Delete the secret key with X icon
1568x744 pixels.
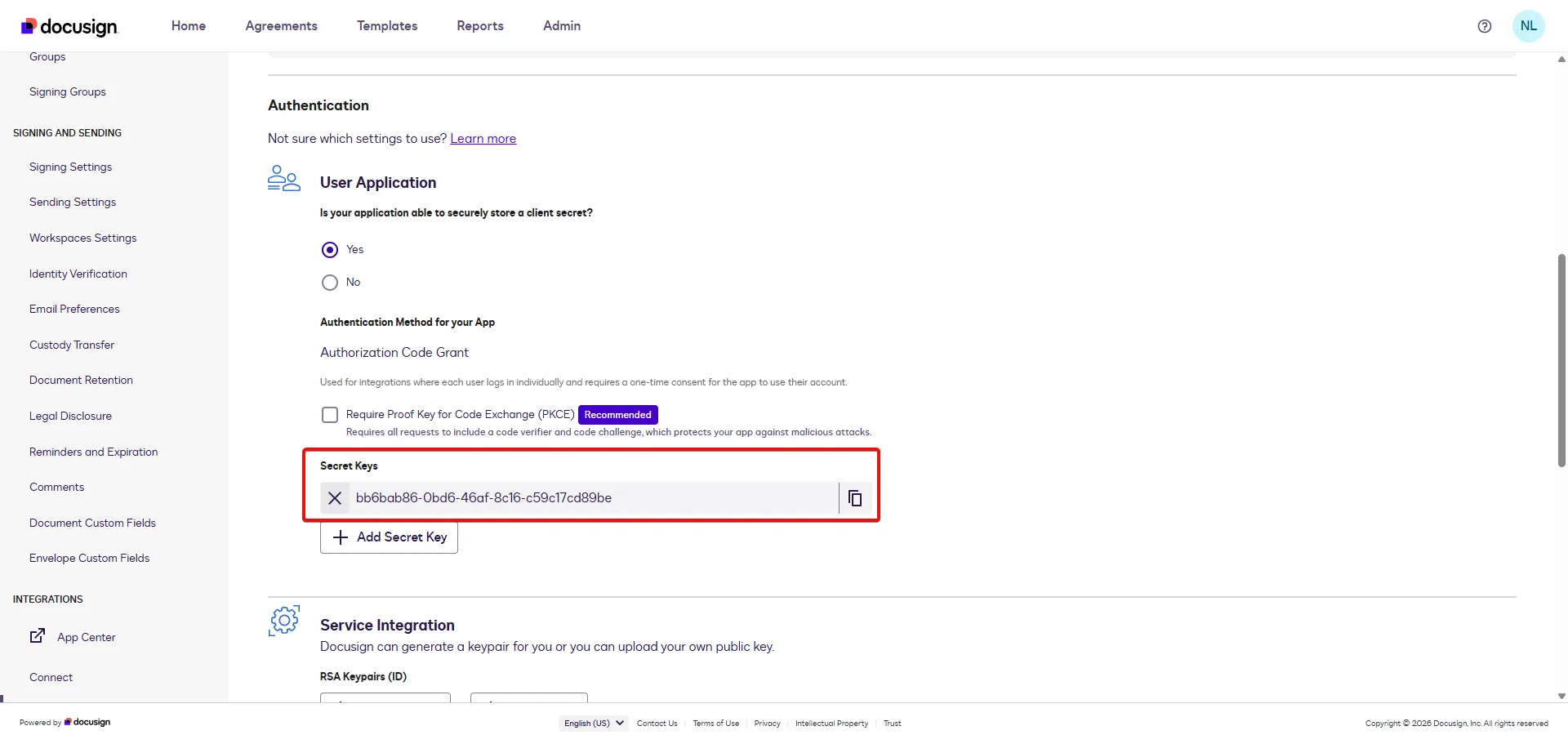coord(335,498)
